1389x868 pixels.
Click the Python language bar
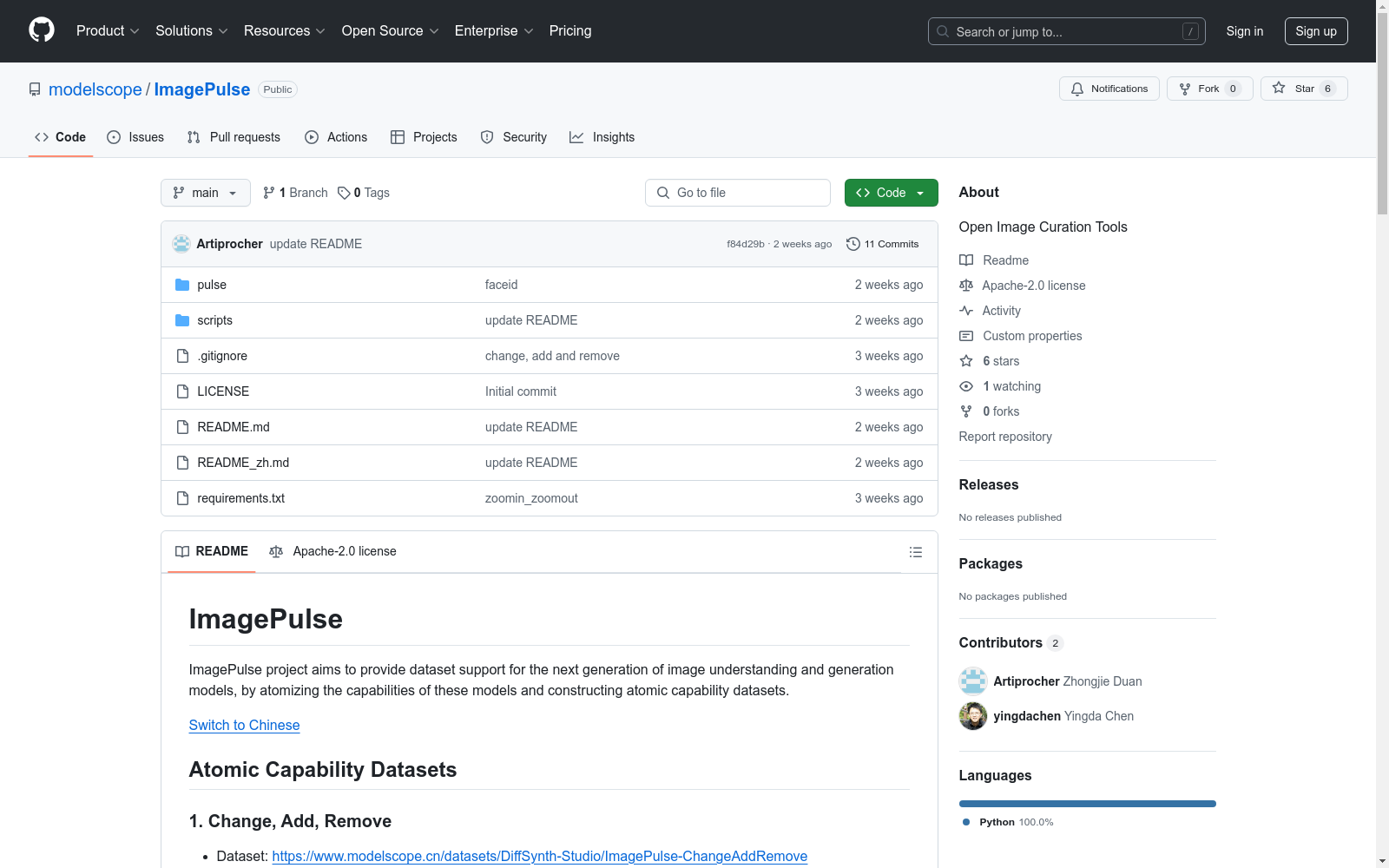(1088, 804)
